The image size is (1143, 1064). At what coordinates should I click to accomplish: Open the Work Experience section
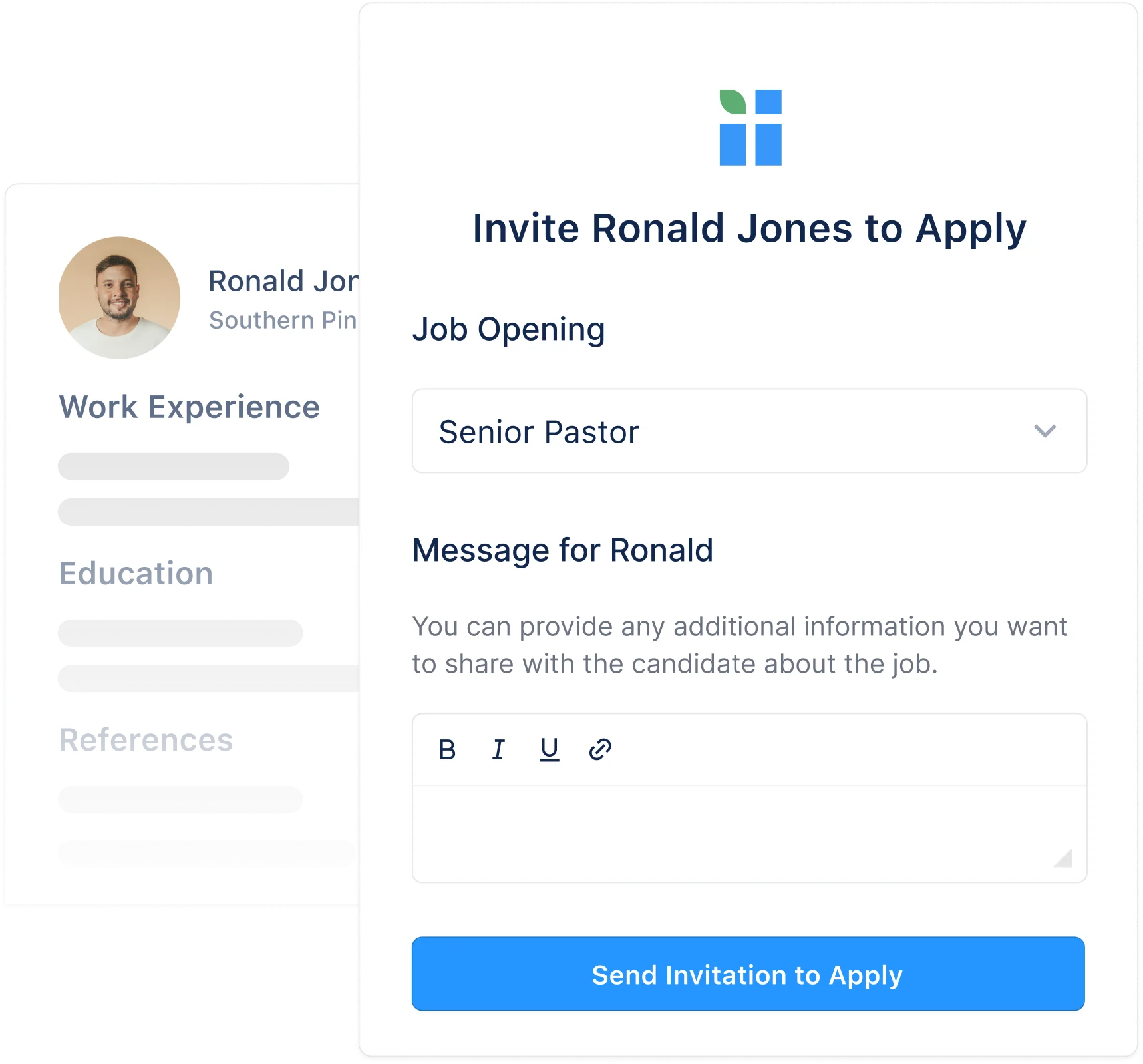pos(189,406)
